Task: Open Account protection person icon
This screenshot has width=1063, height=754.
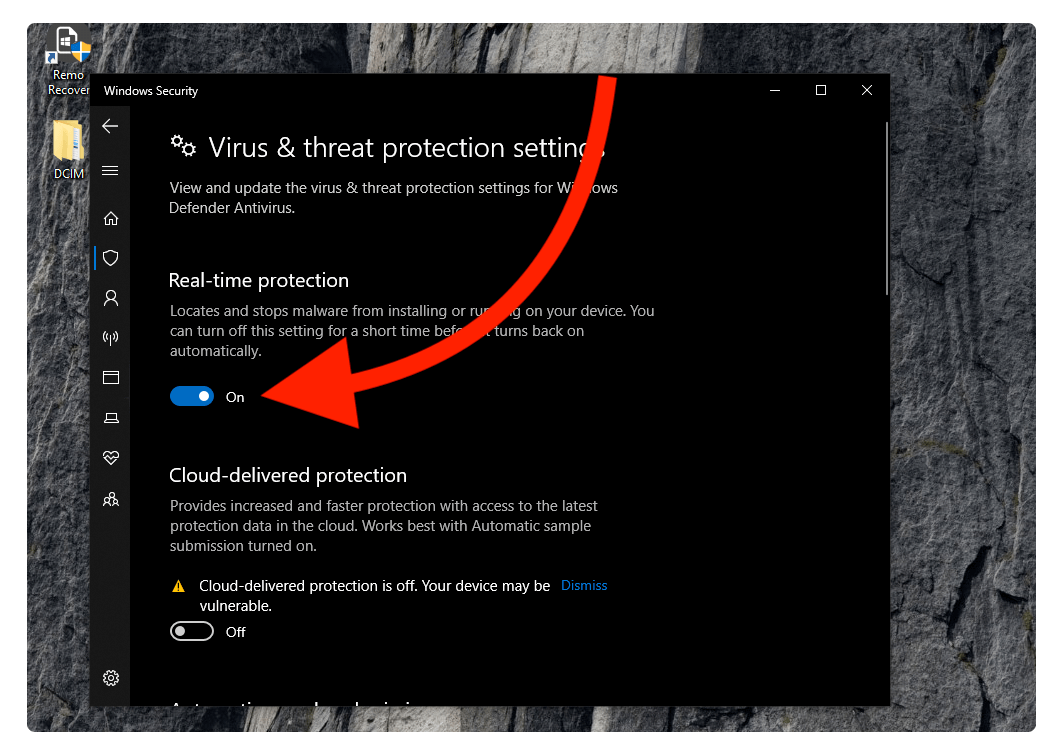Action: click(111, 298)
